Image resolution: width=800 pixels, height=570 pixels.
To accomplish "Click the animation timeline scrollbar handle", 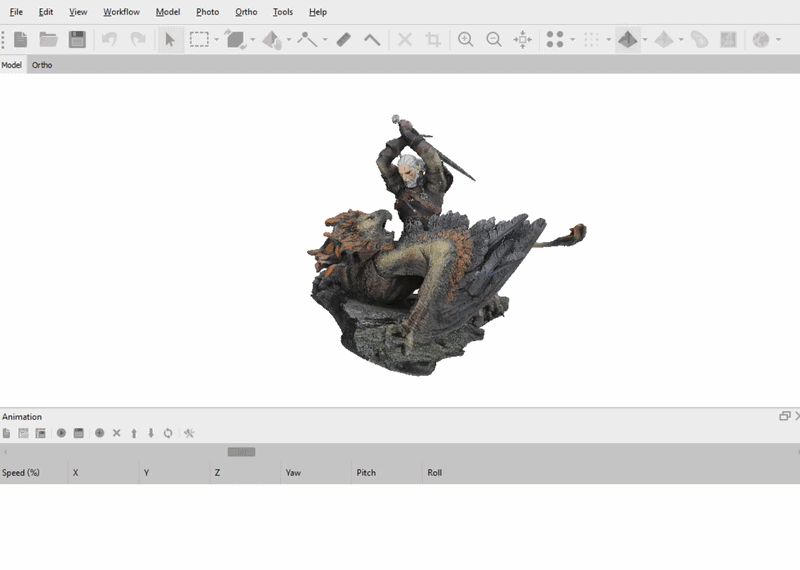I will point(241,452).
